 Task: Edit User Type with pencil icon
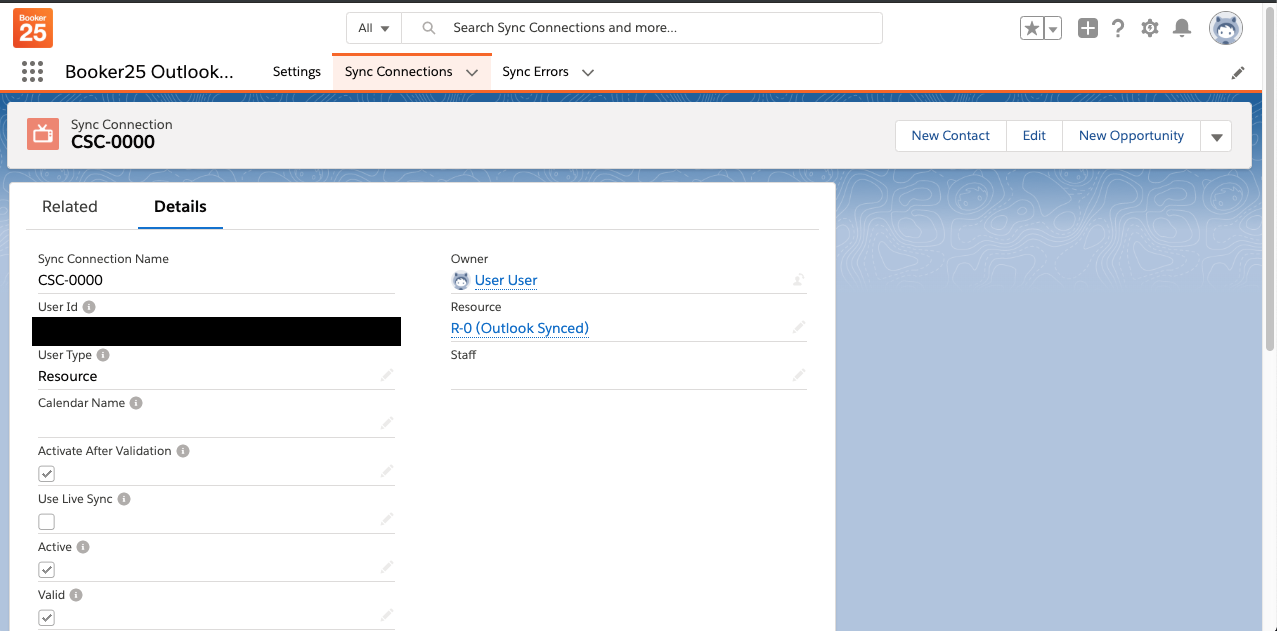coord(387,375)
